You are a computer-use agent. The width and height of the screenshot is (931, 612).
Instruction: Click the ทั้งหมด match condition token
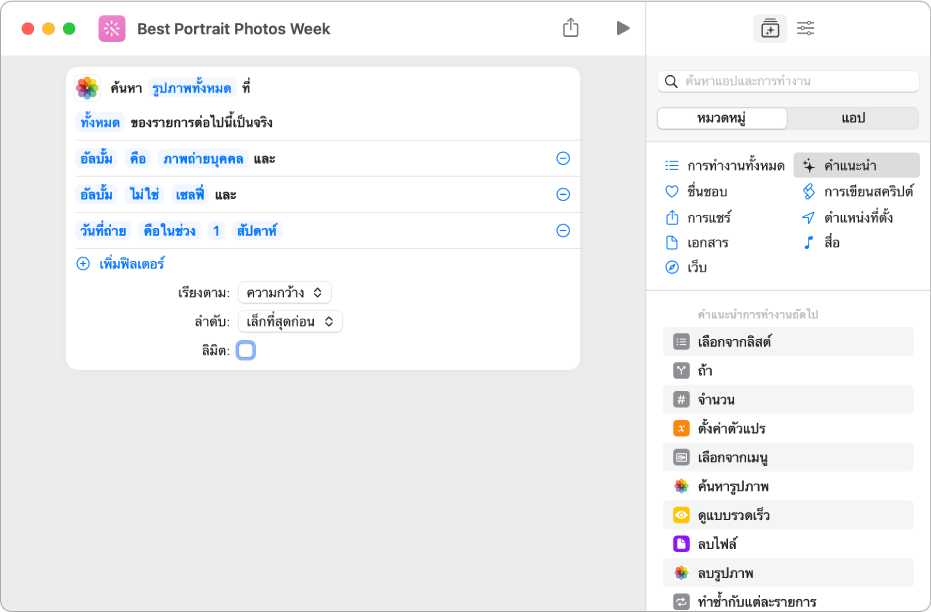point(100,123)
